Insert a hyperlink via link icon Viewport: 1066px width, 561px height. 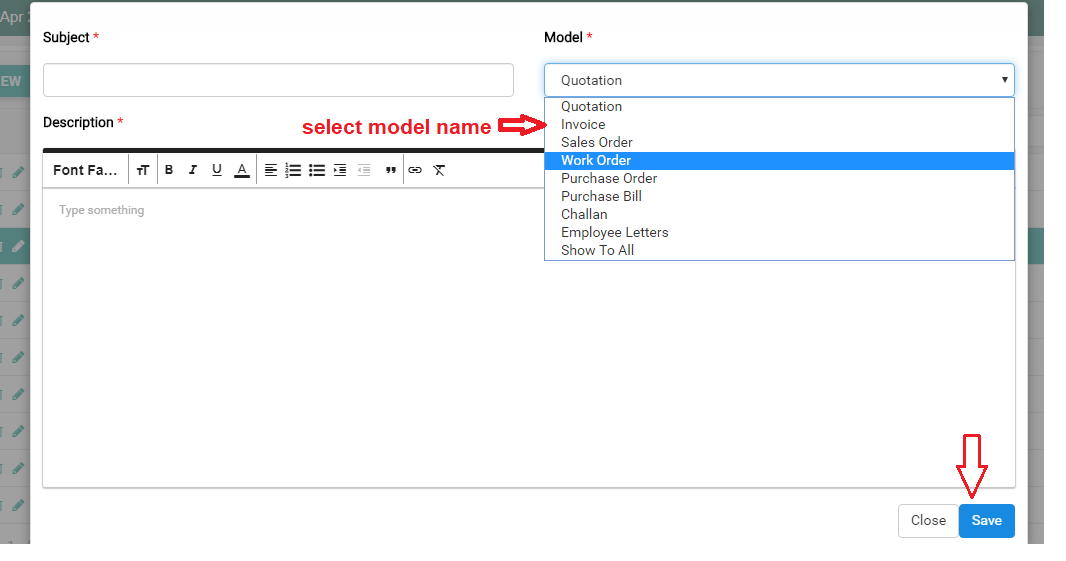click(415, 170)
